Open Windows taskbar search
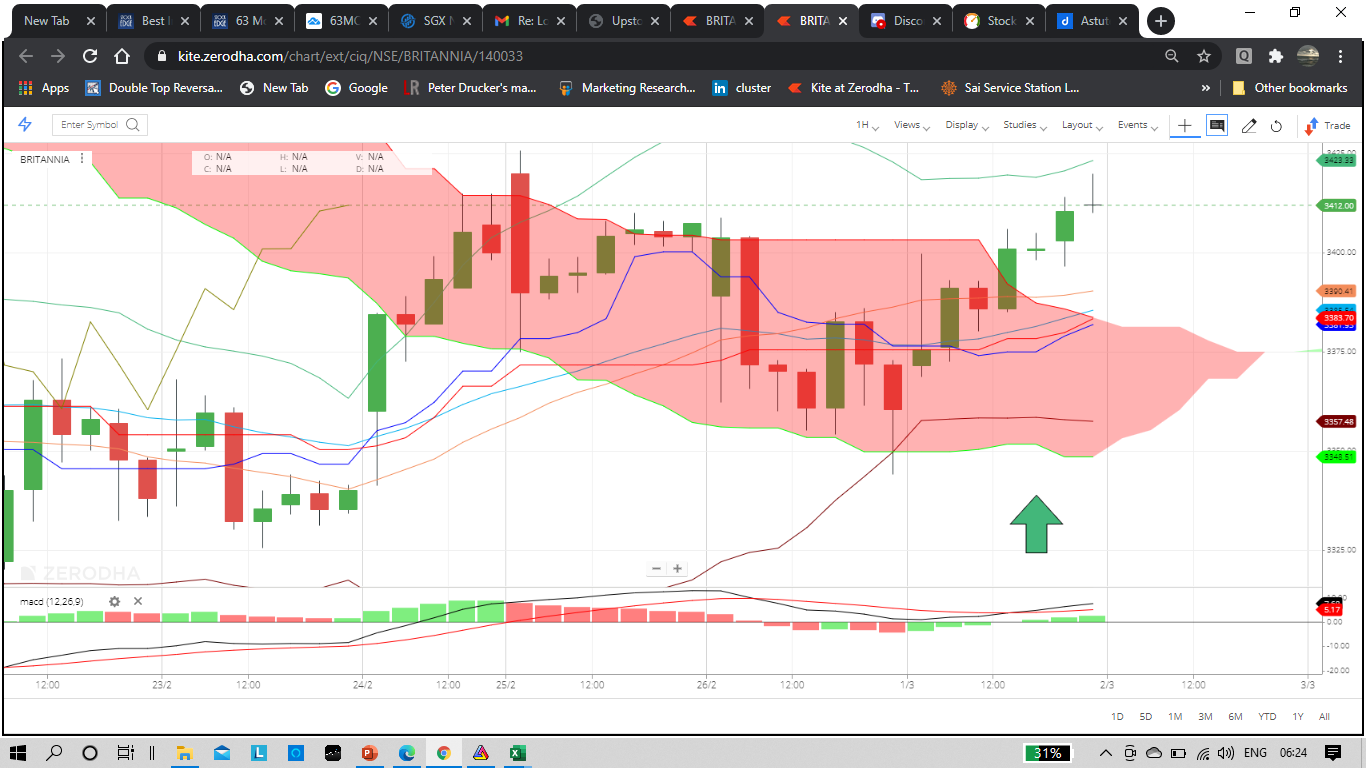 55,753
